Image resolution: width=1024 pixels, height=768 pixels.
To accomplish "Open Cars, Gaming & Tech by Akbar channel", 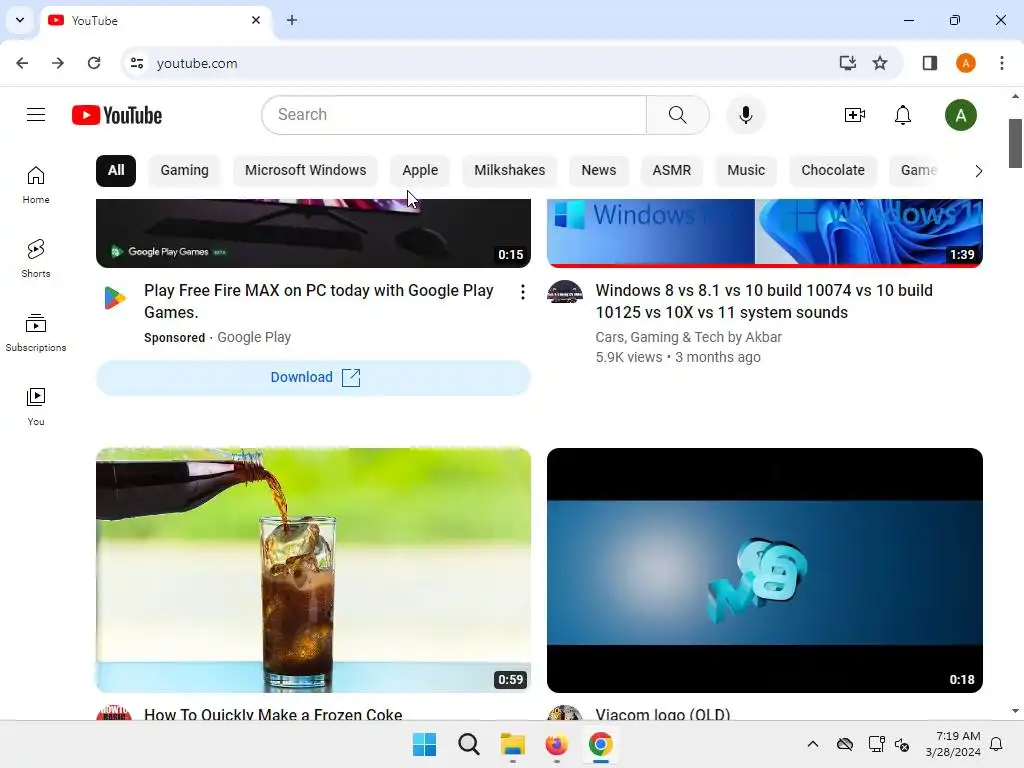I will tap(688, 337).
